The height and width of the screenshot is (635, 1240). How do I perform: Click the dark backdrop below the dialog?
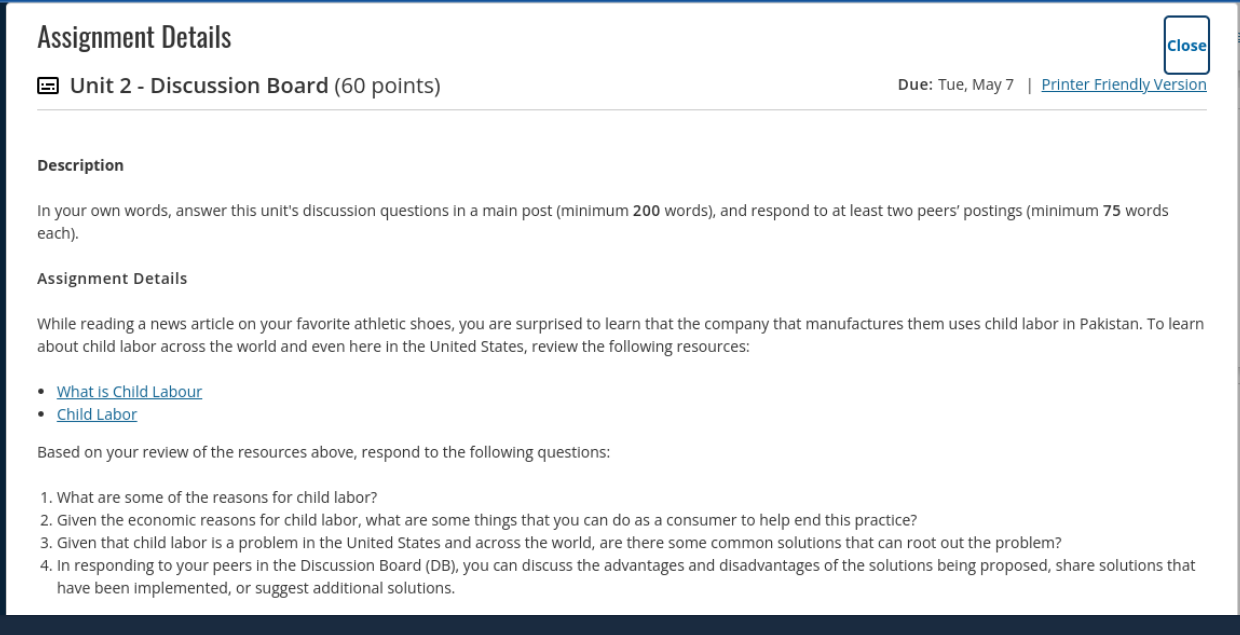click(x=620, y=626)
